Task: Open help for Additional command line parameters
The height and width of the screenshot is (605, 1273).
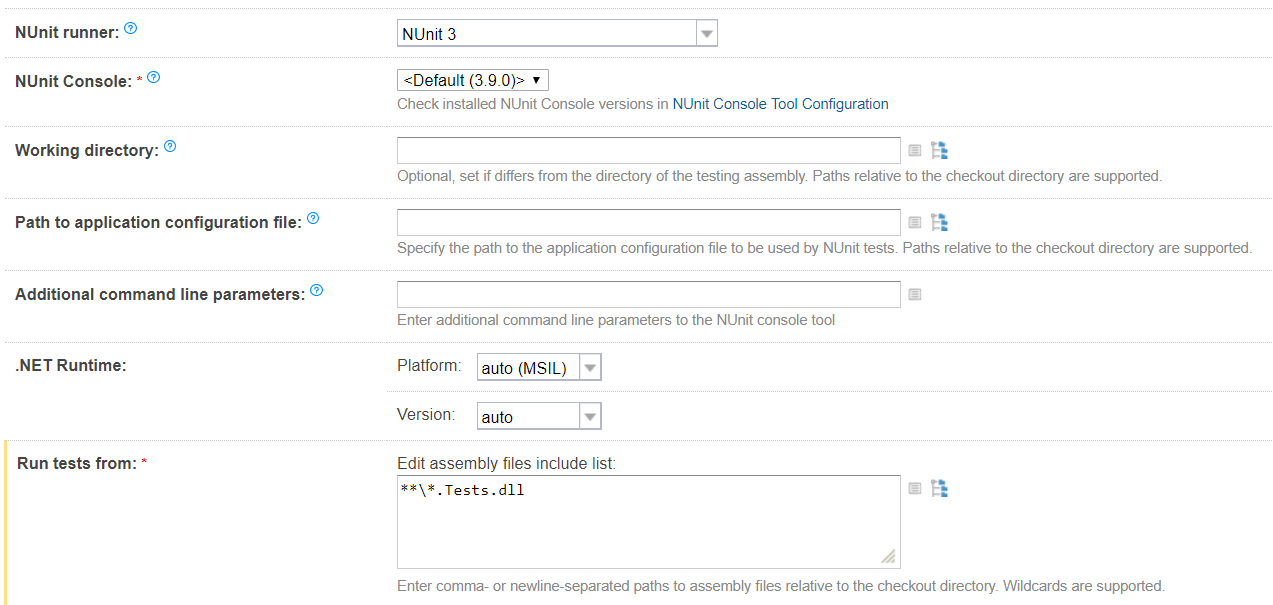Action: pos(317,291)
